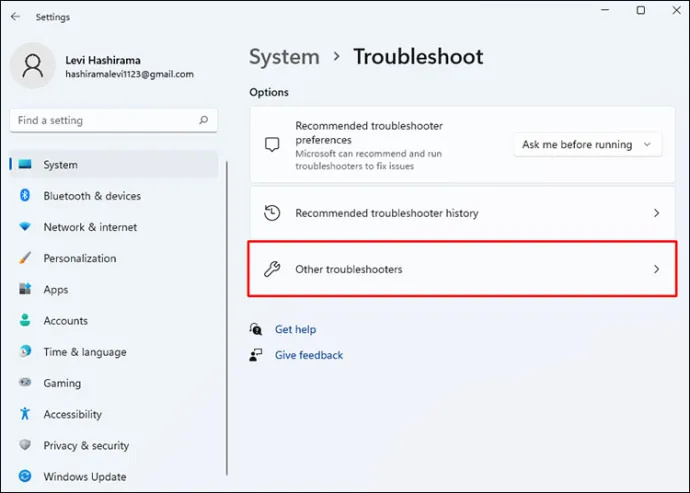690x493 pixels.
Task: Click the search magnifier icon
Action: click(203, 120)
